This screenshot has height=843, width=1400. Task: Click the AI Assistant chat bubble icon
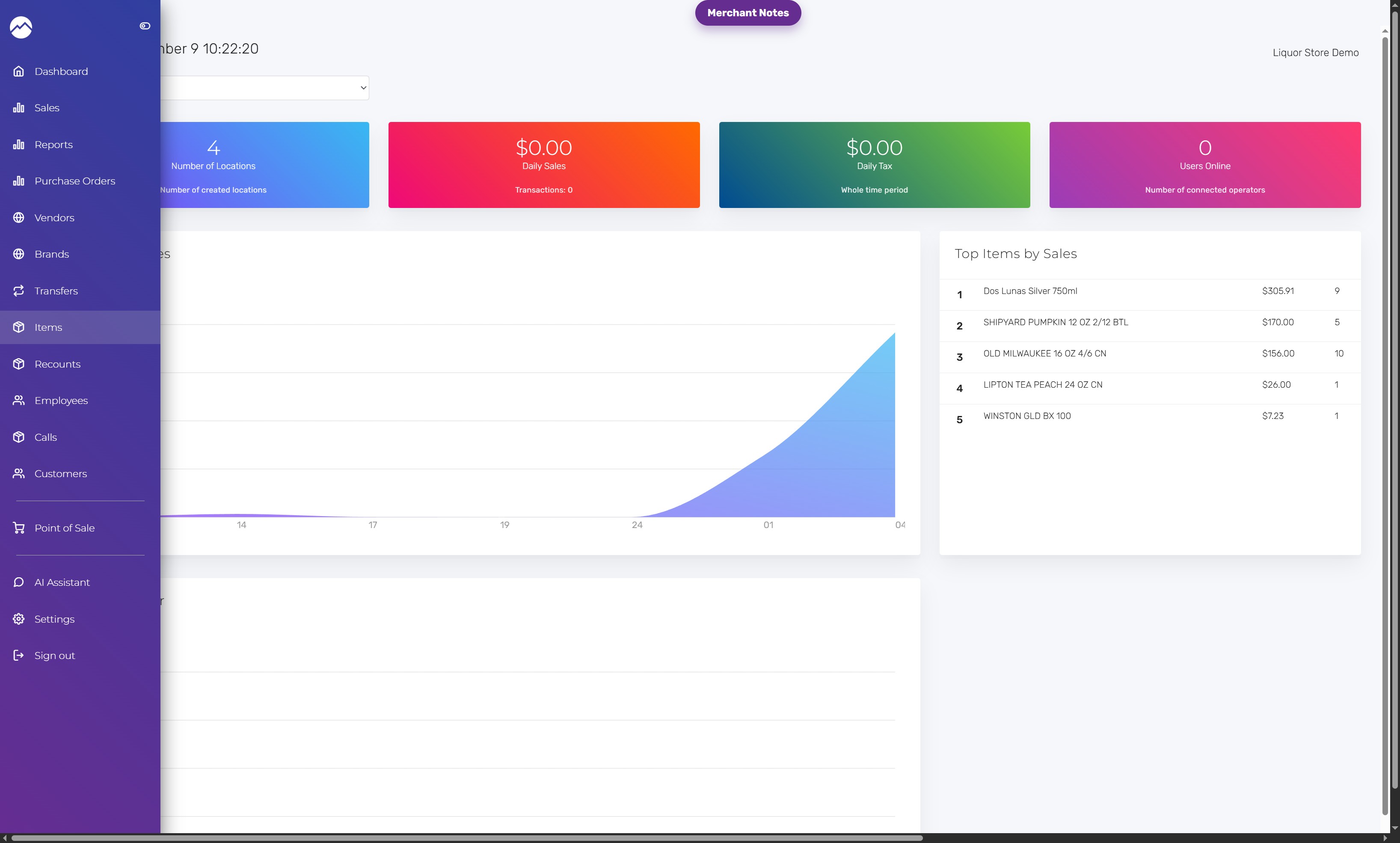pyautogui.click(x=19, y=582)
